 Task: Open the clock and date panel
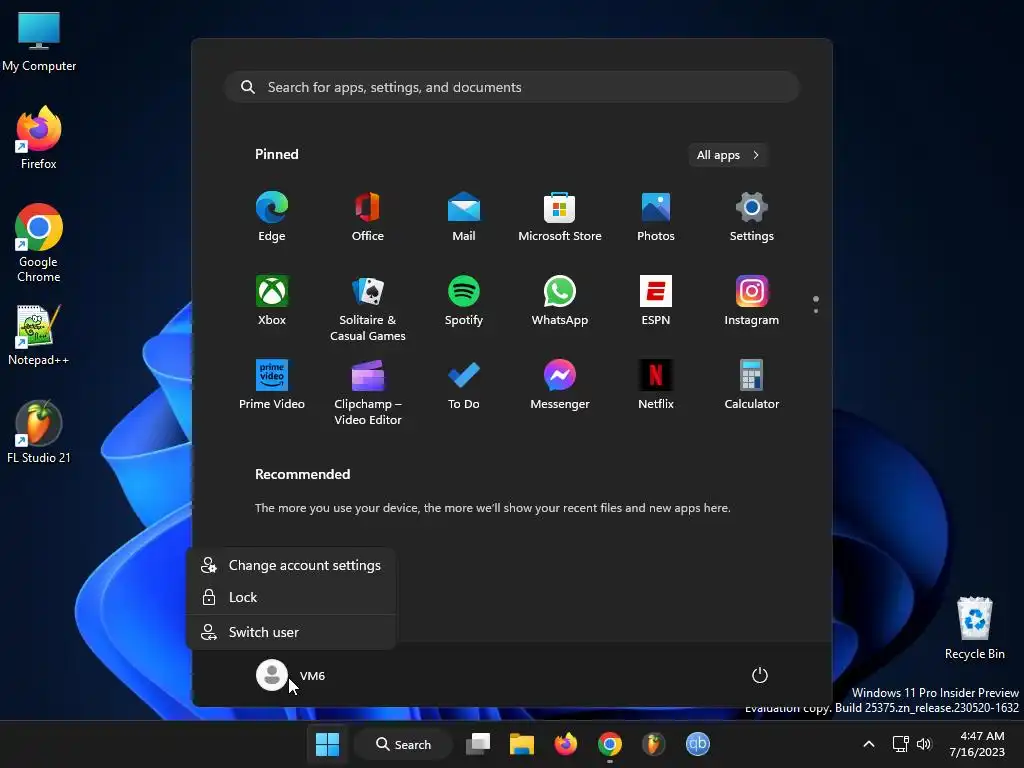977,744
